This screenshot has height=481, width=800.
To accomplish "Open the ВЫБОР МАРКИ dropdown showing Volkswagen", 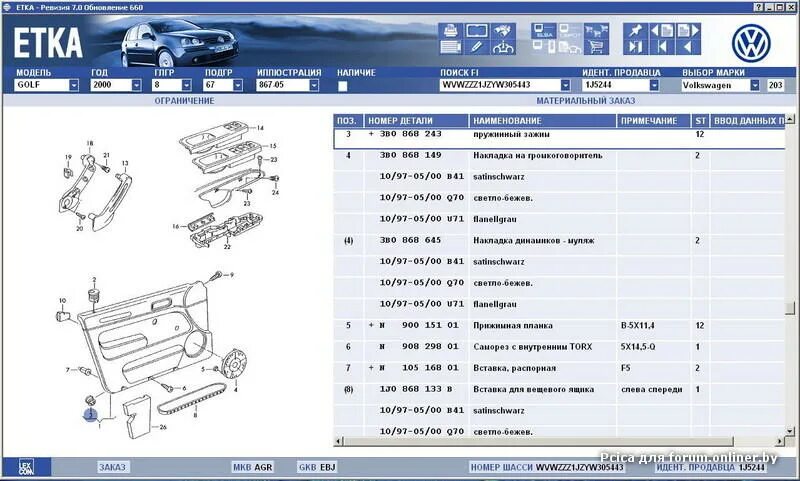I will click(x=755, y=85).
